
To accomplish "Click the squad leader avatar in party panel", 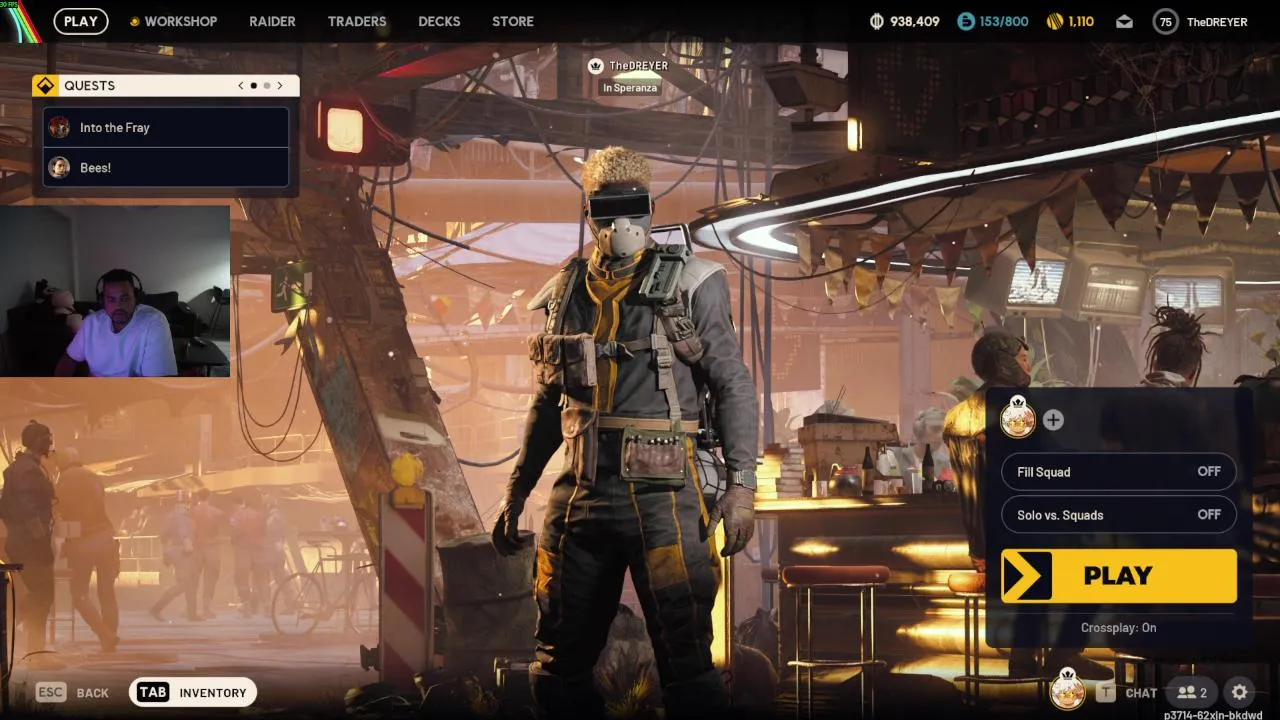I will [x=1018, y=417].
